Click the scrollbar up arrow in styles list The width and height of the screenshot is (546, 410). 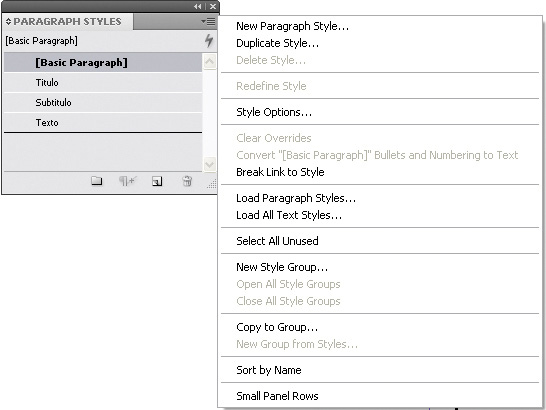click(209, 62)
